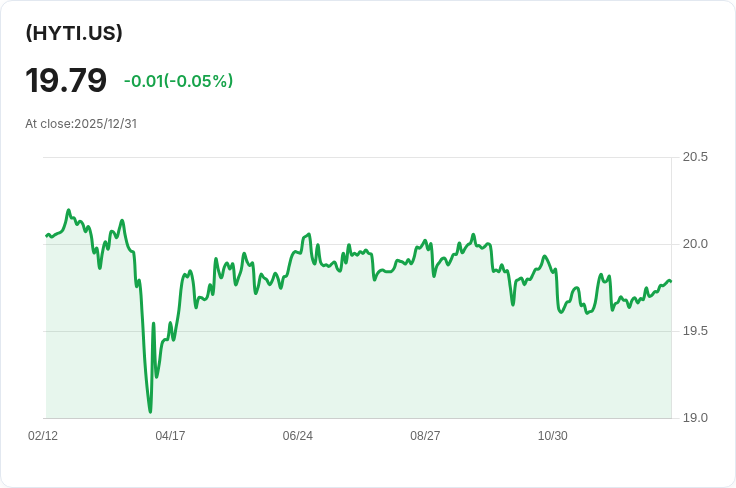Image resolution: width=736 pixels, height=488 pixels.
Task: Click the rightmost end of the price line
Action: (x=670, y=281)
